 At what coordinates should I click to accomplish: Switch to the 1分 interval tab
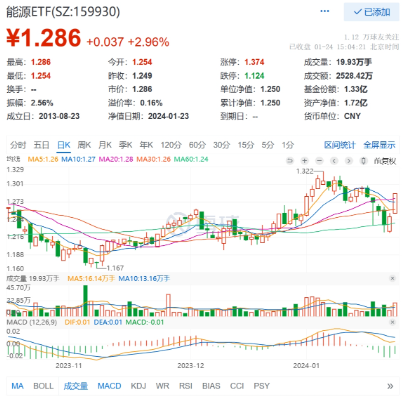pos(288,145)
